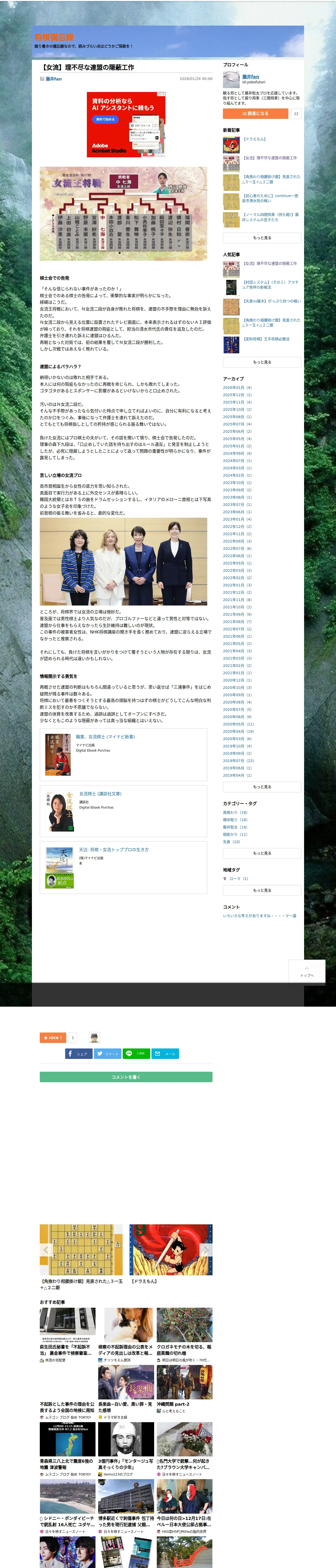Click the 女流王将戦 tournament bracket image

click(123, 214)
